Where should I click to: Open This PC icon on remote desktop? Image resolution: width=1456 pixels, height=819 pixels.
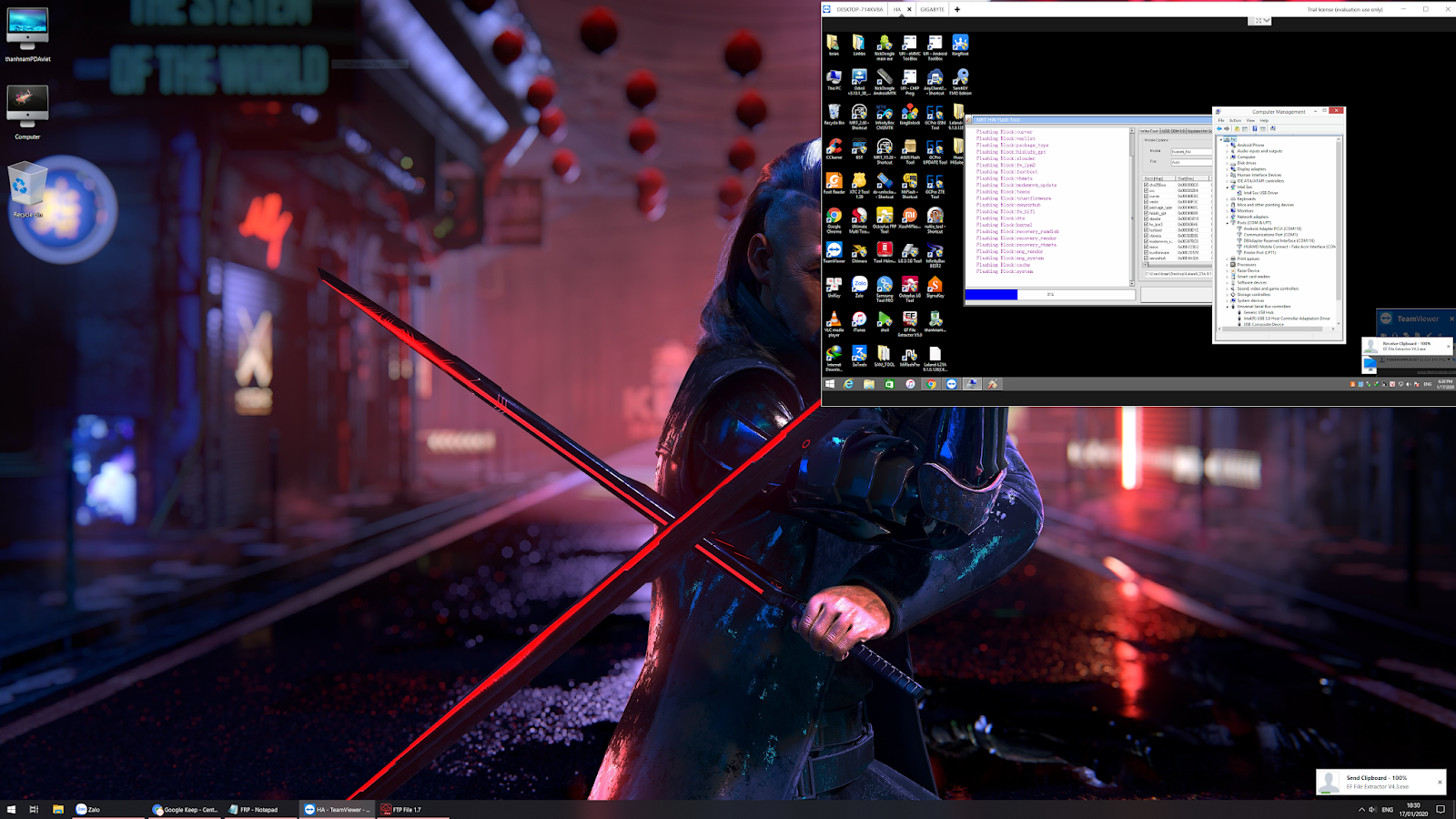pyautogui.click(x=834, y=79)
